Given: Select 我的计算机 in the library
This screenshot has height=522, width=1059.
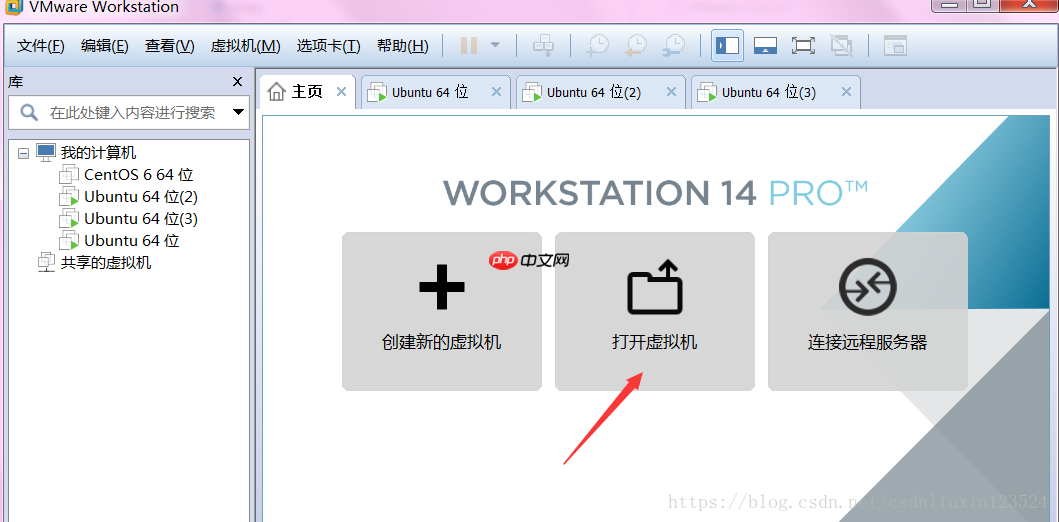Looking at the screenshot, I should [x=99, y=153].
